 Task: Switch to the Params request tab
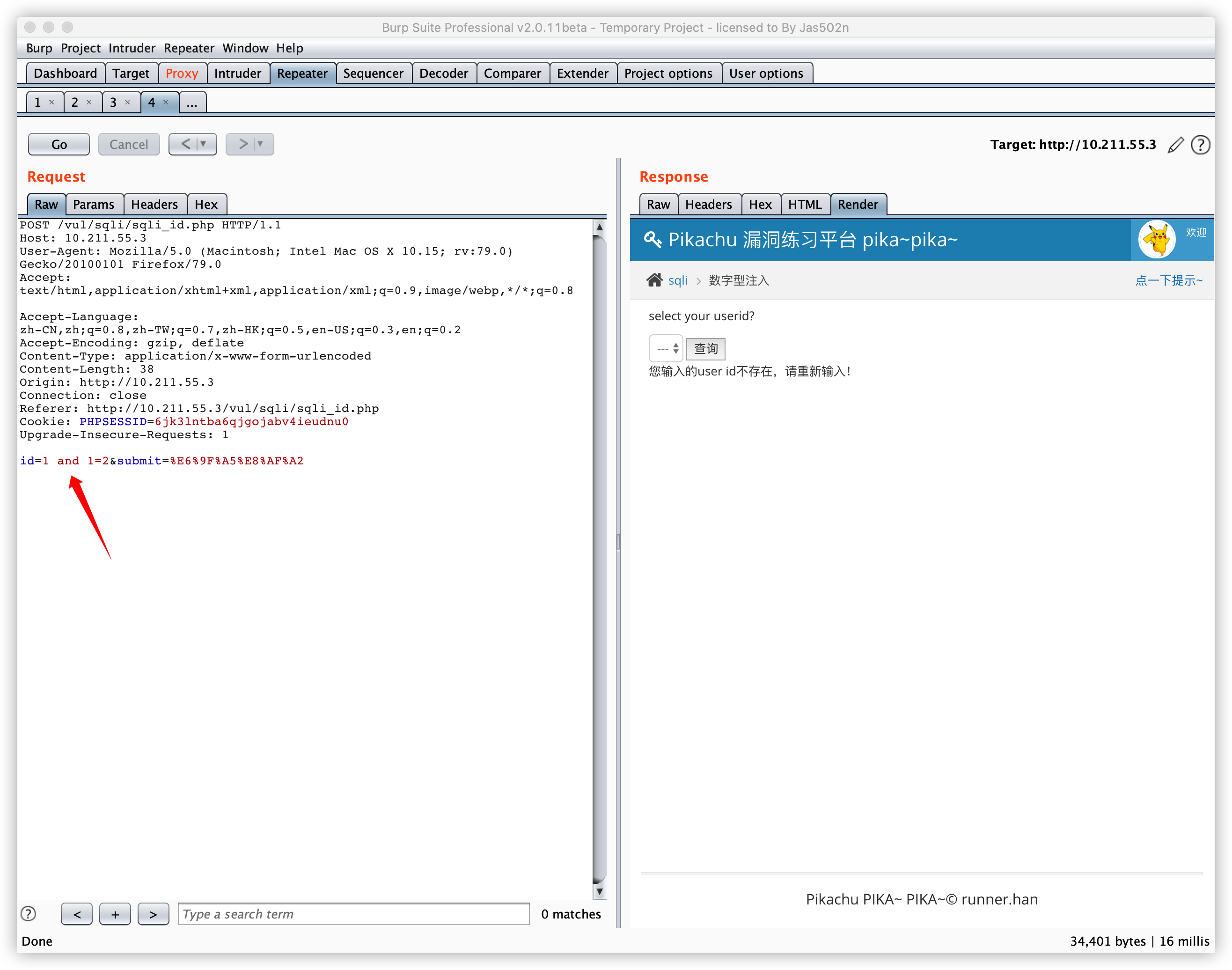click(x=94, y=205)
